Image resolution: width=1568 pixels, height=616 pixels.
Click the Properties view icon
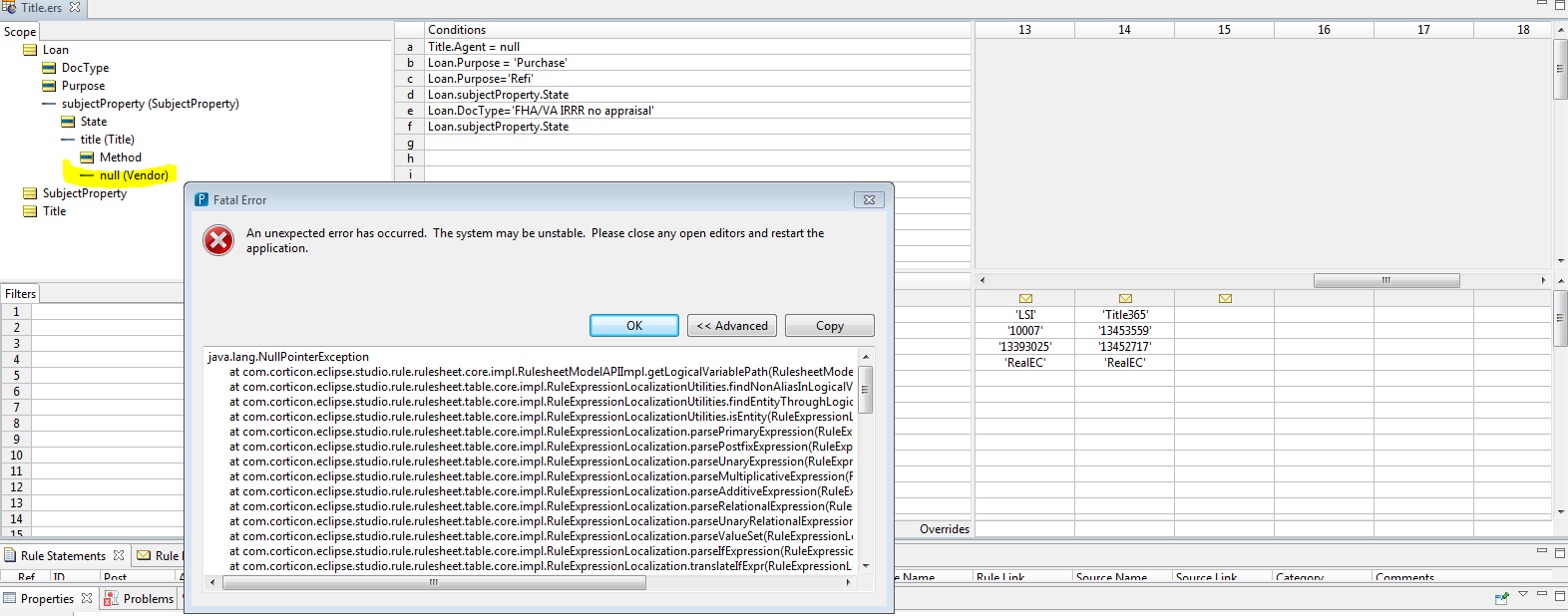(10, 598)
